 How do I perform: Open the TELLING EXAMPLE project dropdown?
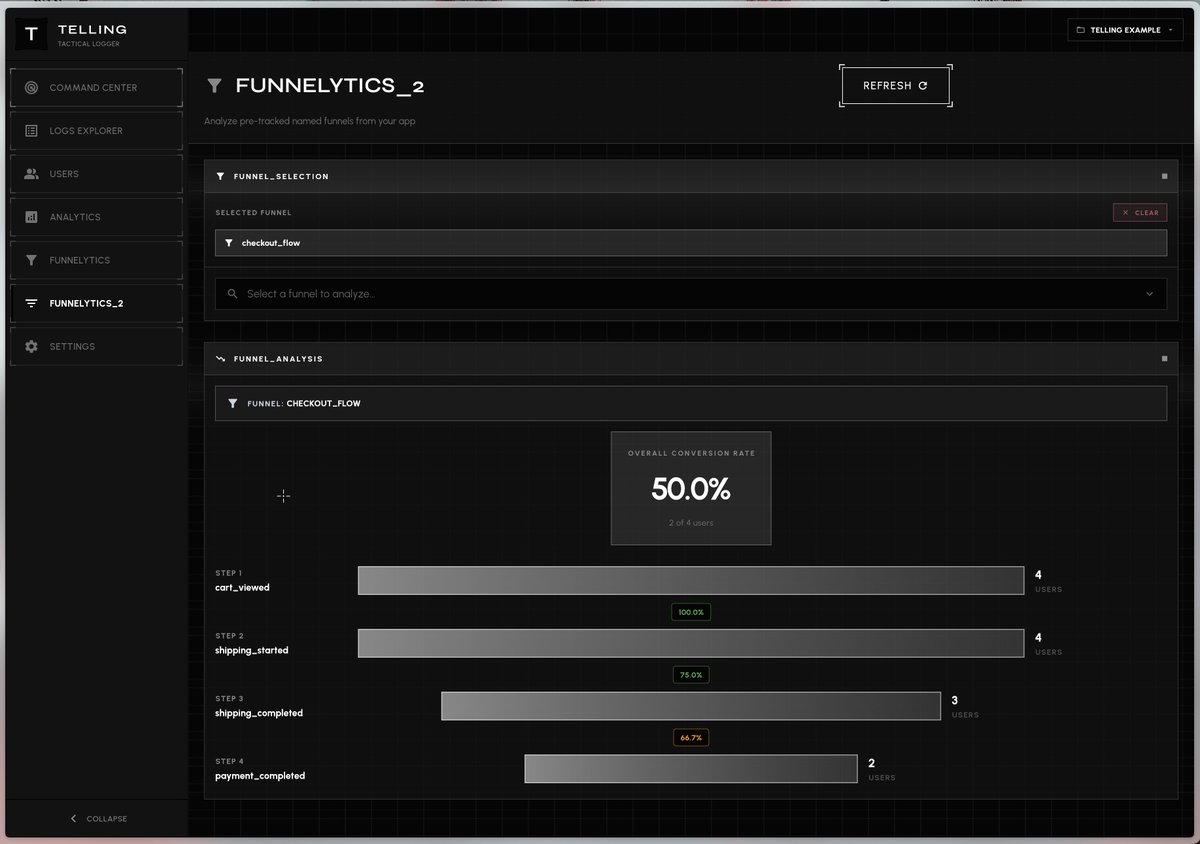pos(1124,30)
